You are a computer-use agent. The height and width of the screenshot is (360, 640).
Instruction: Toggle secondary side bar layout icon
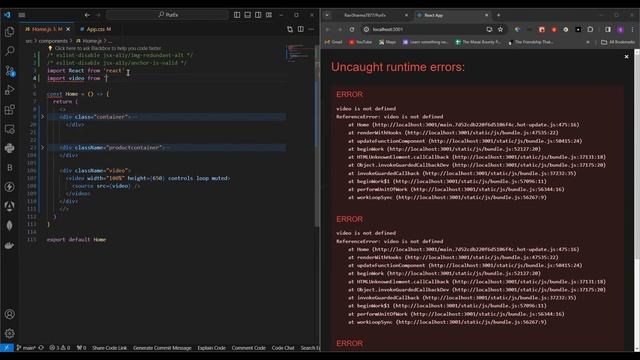258,15
